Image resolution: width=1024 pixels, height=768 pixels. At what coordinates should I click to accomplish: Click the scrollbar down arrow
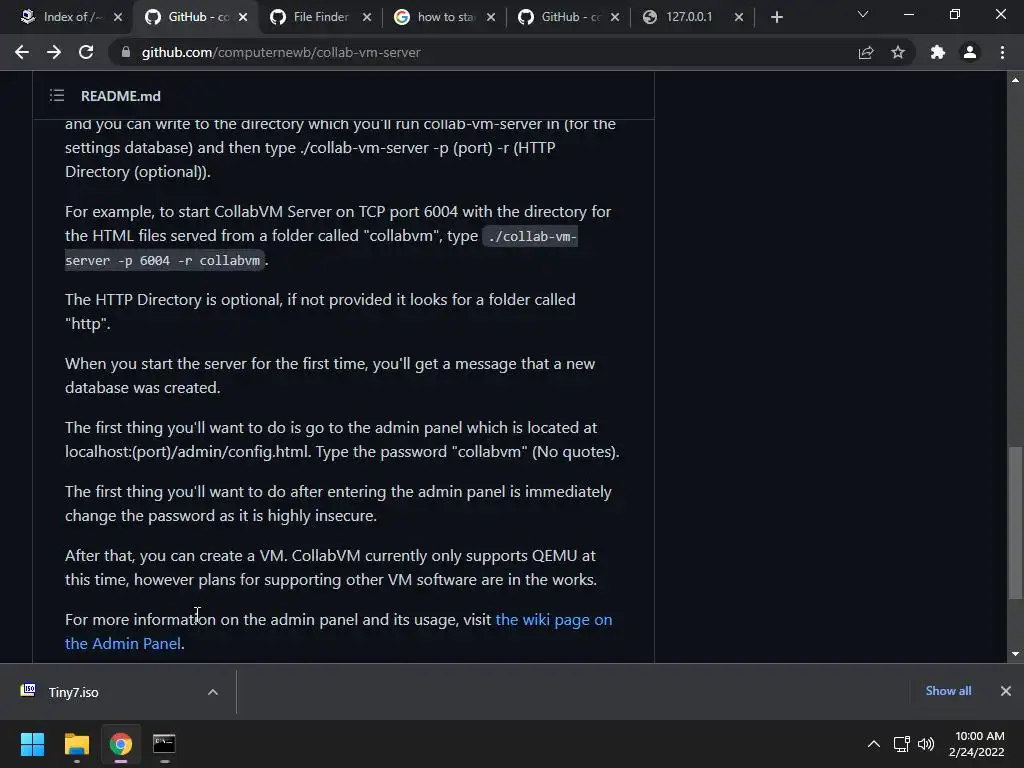1015,654
